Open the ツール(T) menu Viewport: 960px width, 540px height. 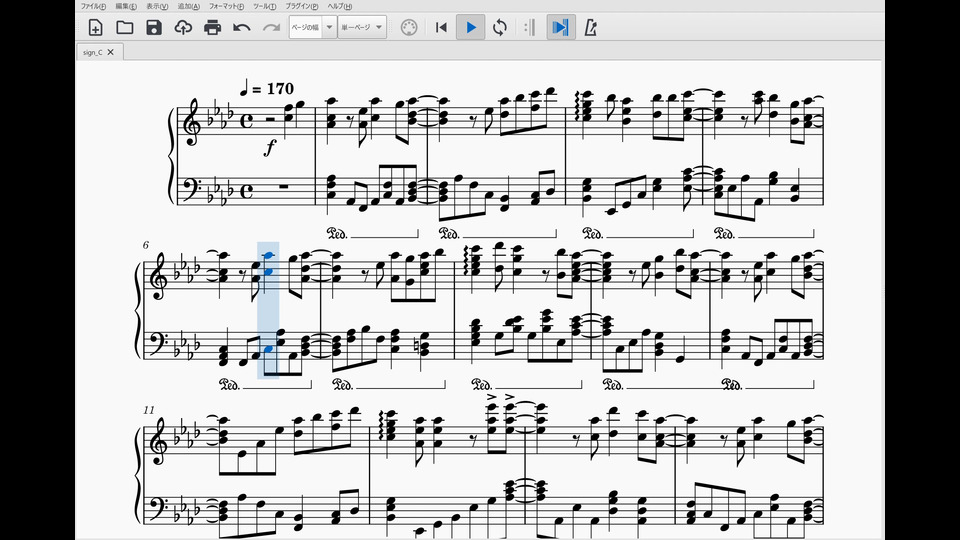tap(264, 6)
